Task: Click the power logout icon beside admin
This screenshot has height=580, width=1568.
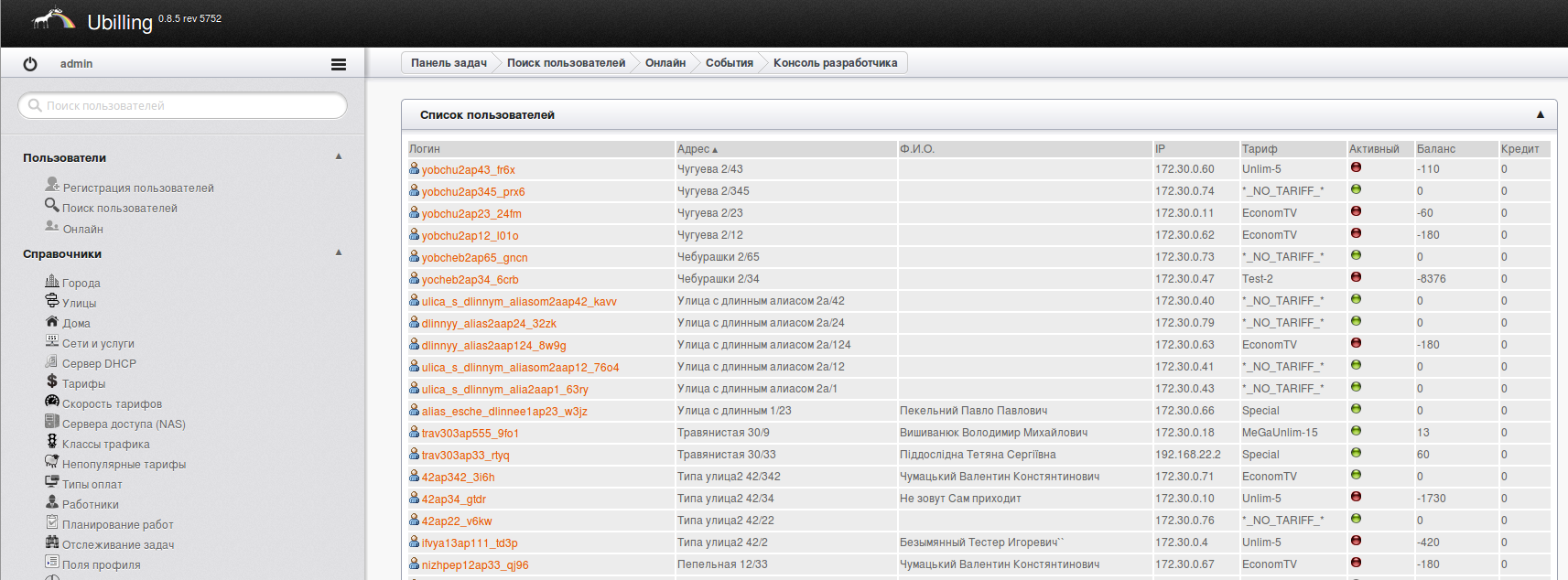Action: (30, 64)
